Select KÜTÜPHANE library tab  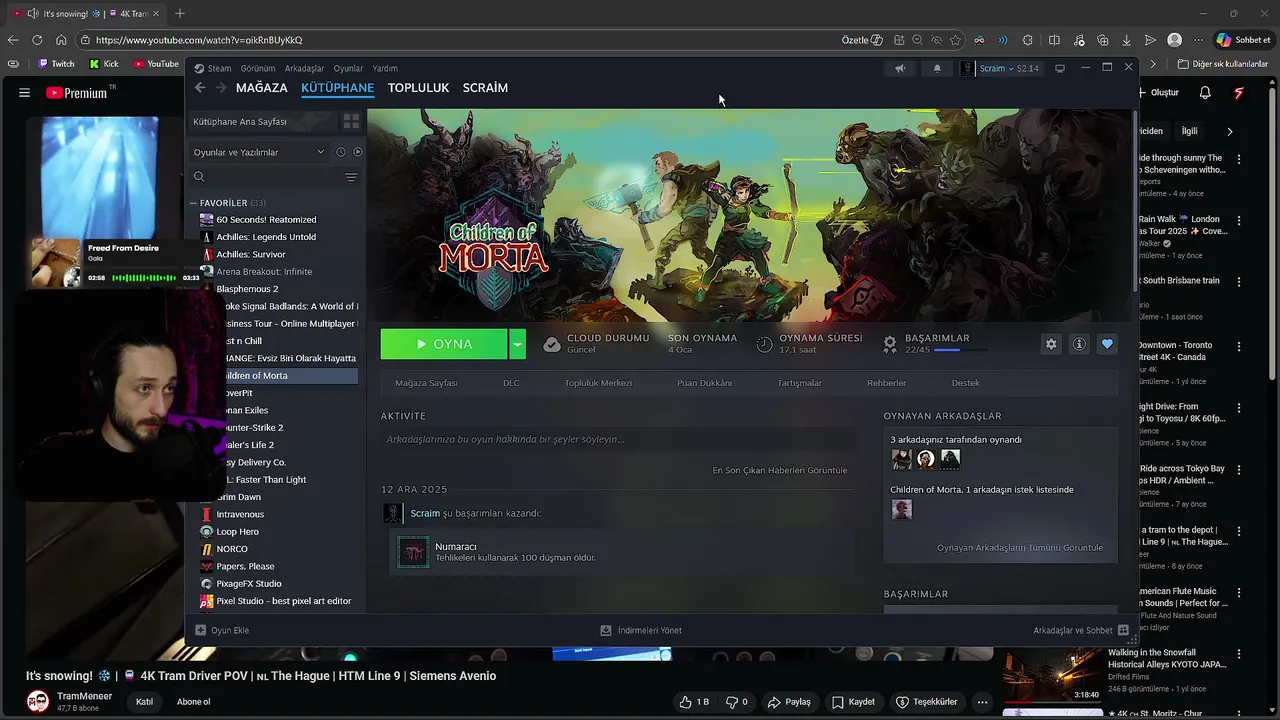(338, 88)
